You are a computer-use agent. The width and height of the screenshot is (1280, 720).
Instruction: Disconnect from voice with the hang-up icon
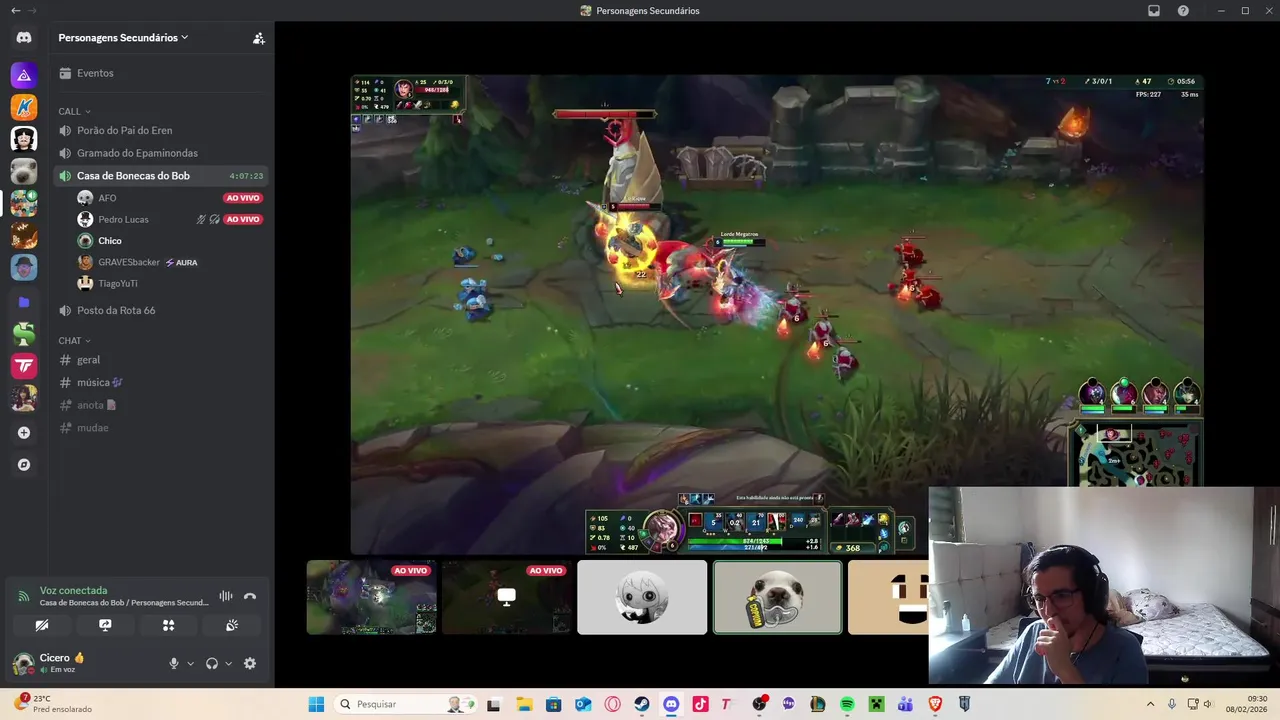point(250,596)
